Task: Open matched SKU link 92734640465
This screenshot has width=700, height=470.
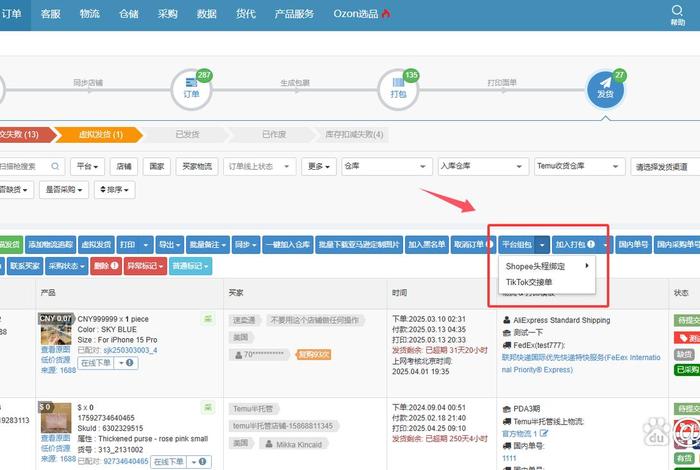Action: (125, 461)
